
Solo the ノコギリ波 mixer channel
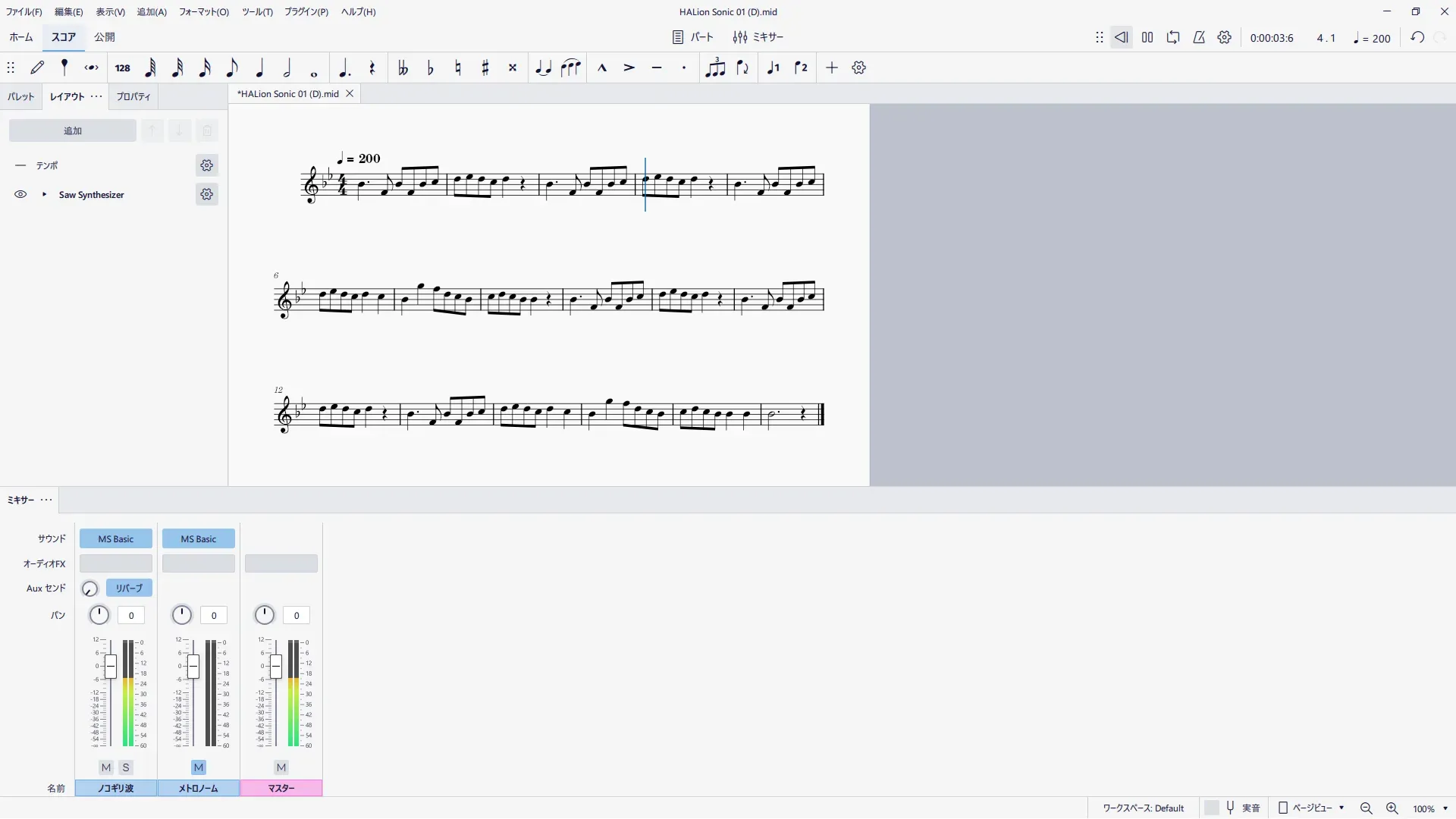126,767
